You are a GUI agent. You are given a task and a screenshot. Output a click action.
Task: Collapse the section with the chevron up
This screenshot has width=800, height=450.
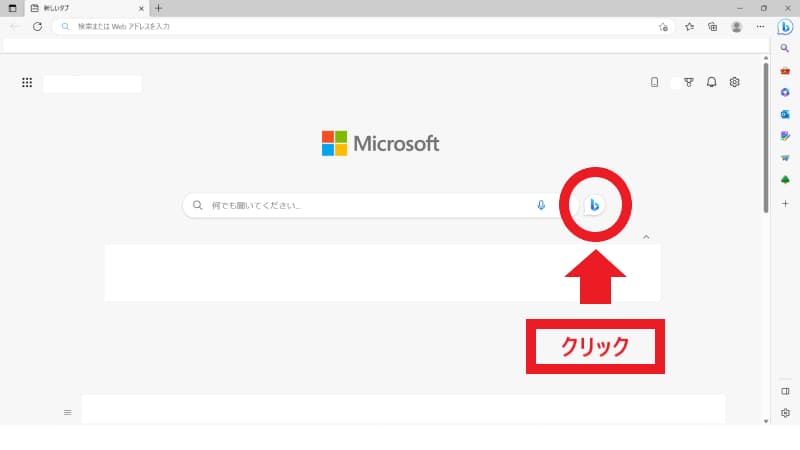tap(646, 237)
